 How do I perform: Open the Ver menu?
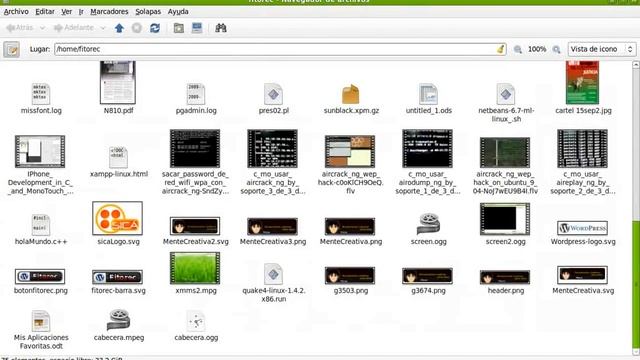67,11
